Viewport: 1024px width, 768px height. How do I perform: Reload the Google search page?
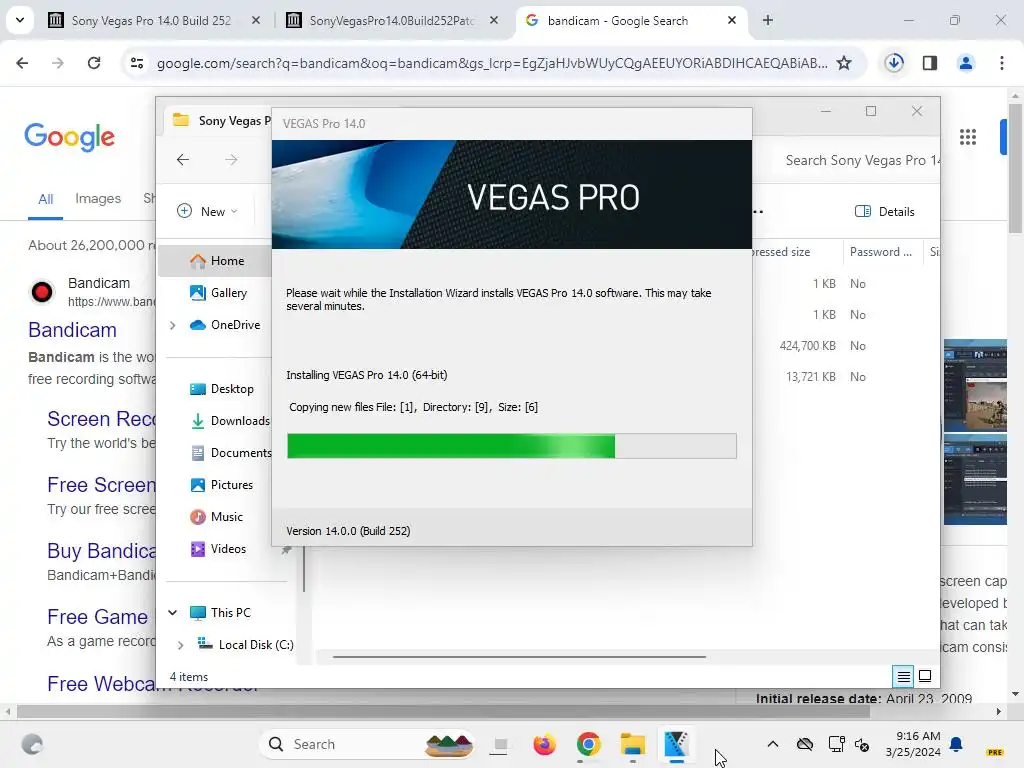pos(94,63)
